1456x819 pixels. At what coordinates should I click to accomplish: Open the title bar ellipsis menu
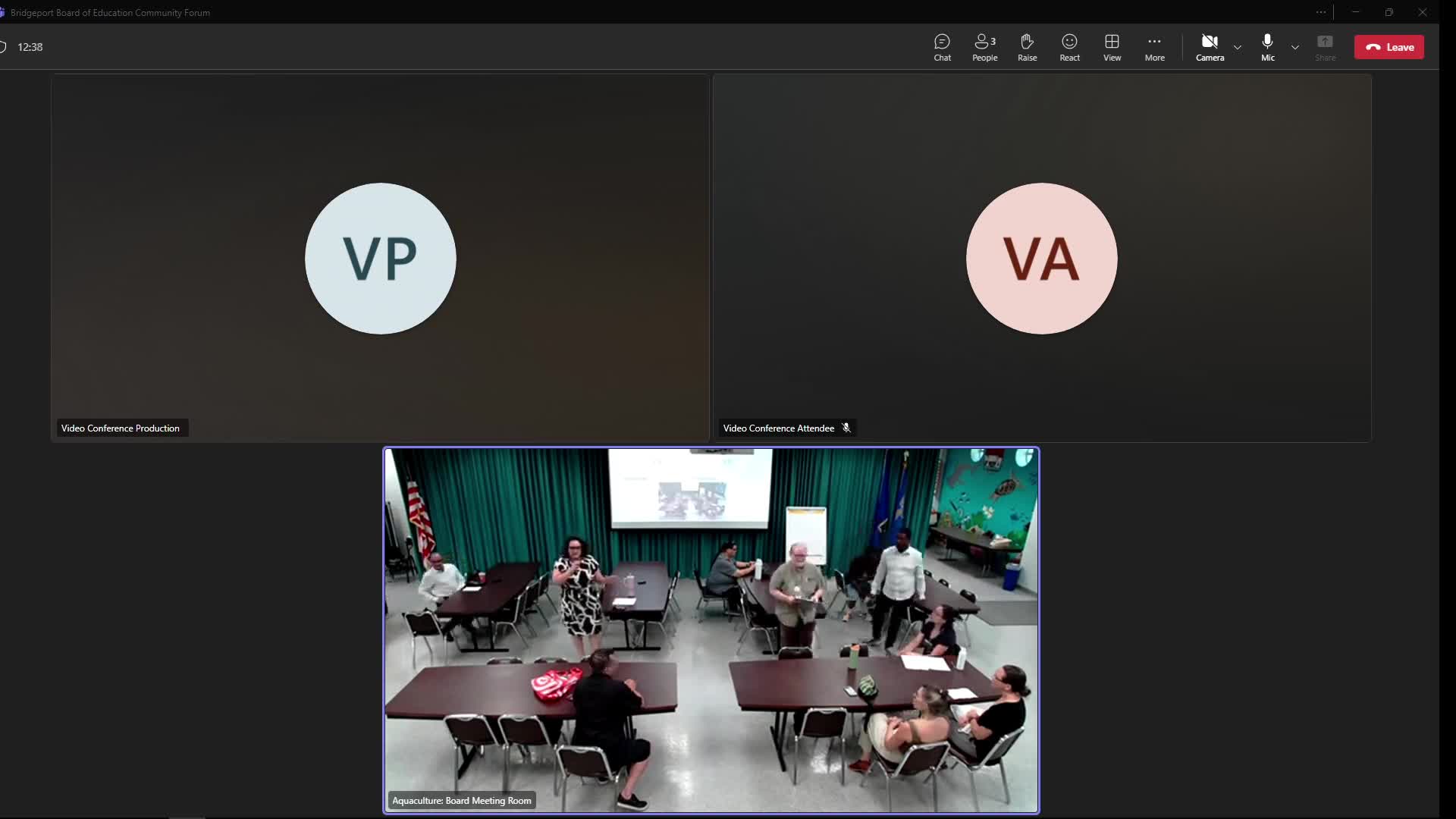click(1321, 12)
